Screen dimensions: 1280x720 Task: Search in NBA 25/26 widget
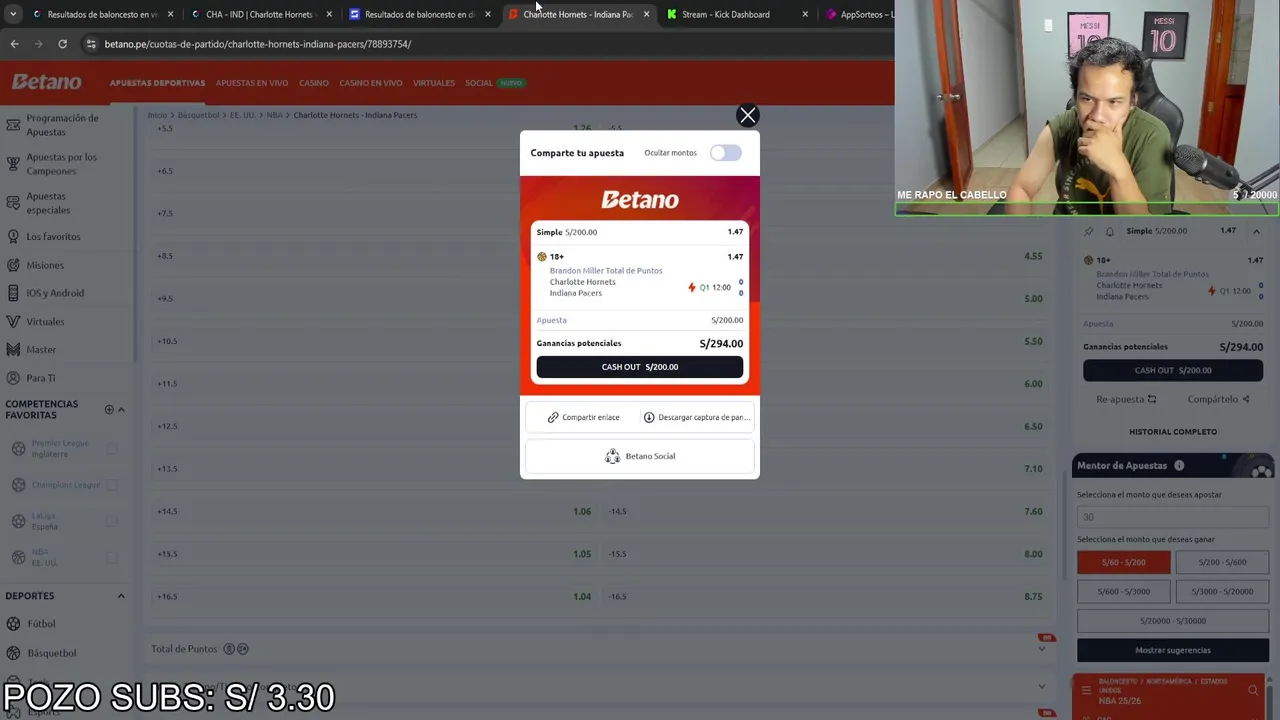1253,690
